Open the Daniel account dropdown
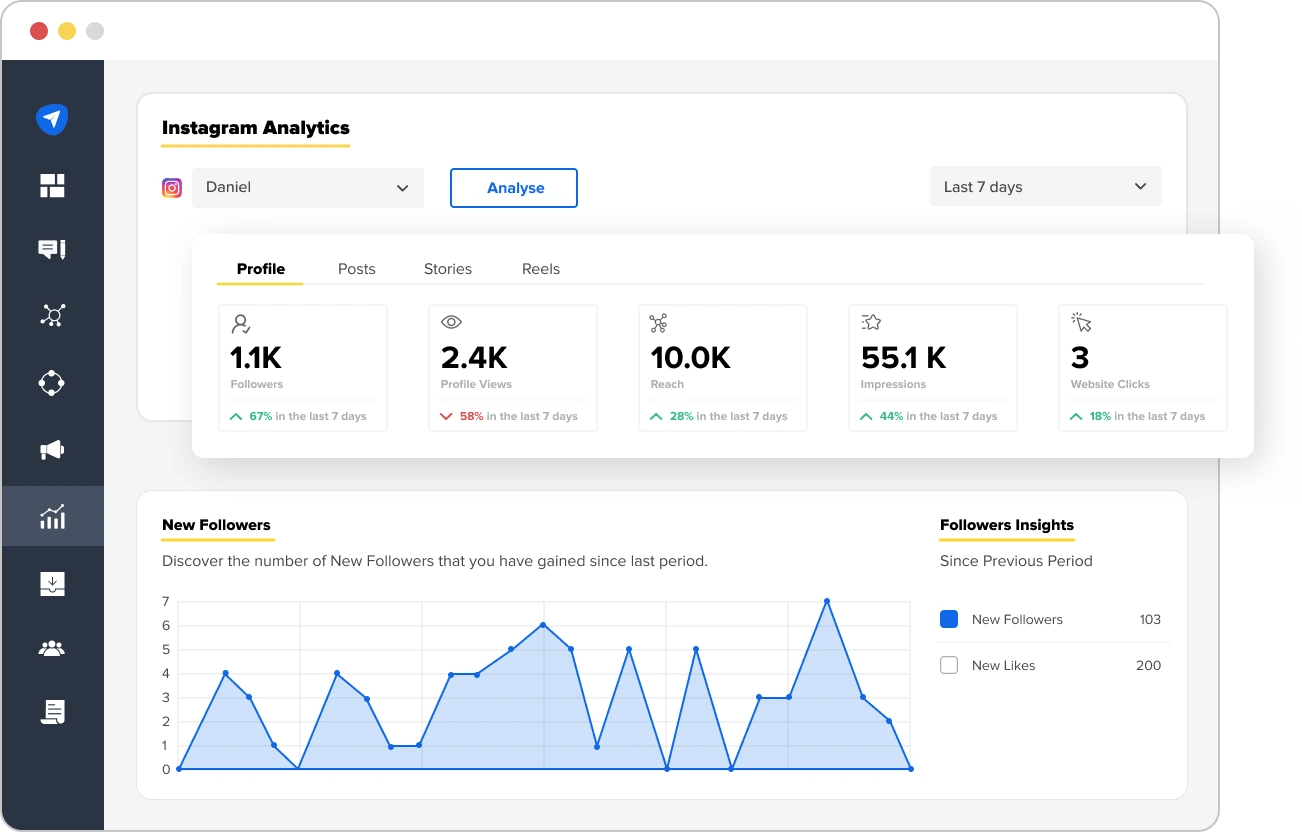Screen dimensions: 1302x832 pos(307,187)
